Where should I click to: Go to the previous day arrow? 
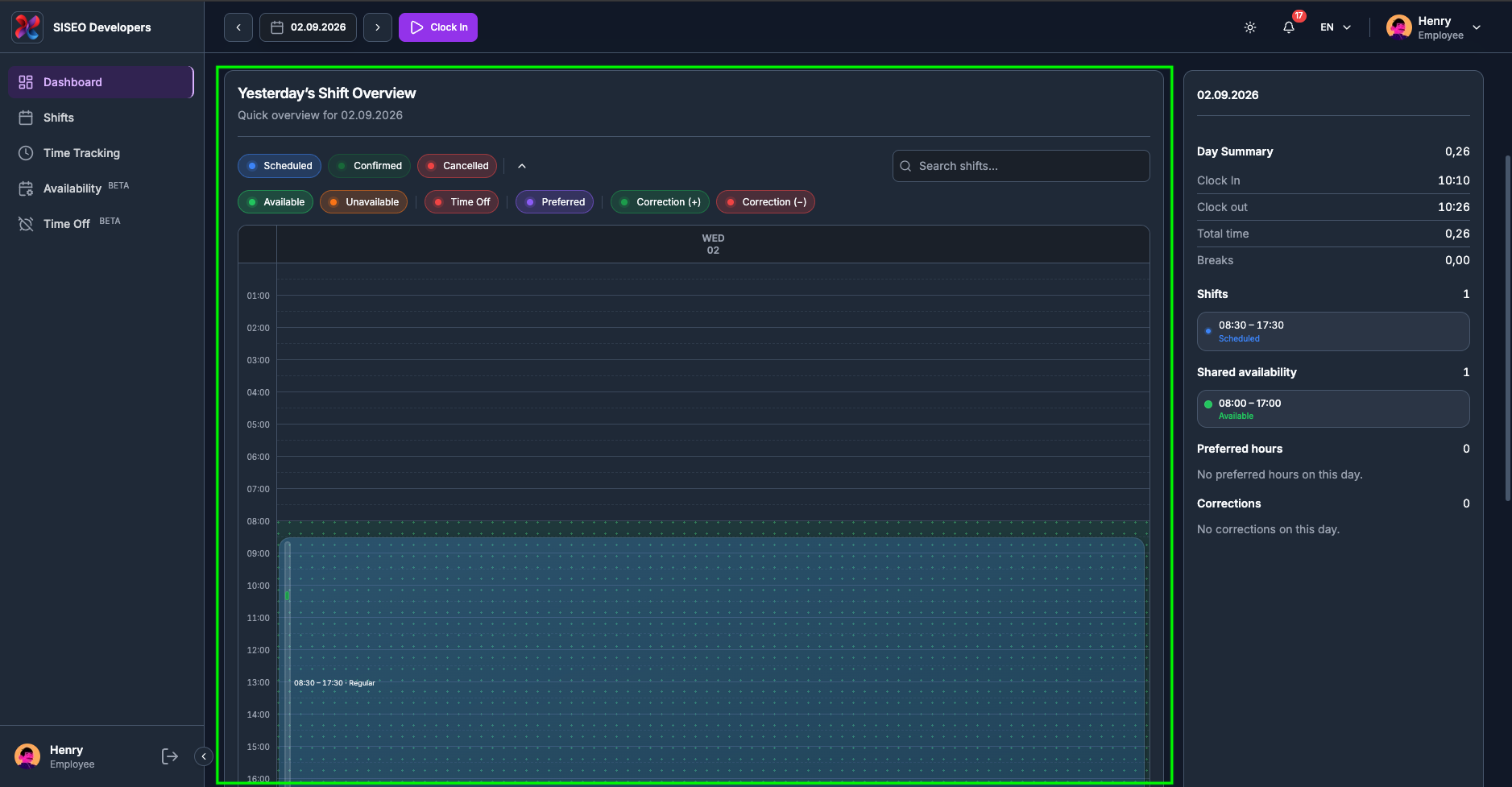[x=238, y=27]
